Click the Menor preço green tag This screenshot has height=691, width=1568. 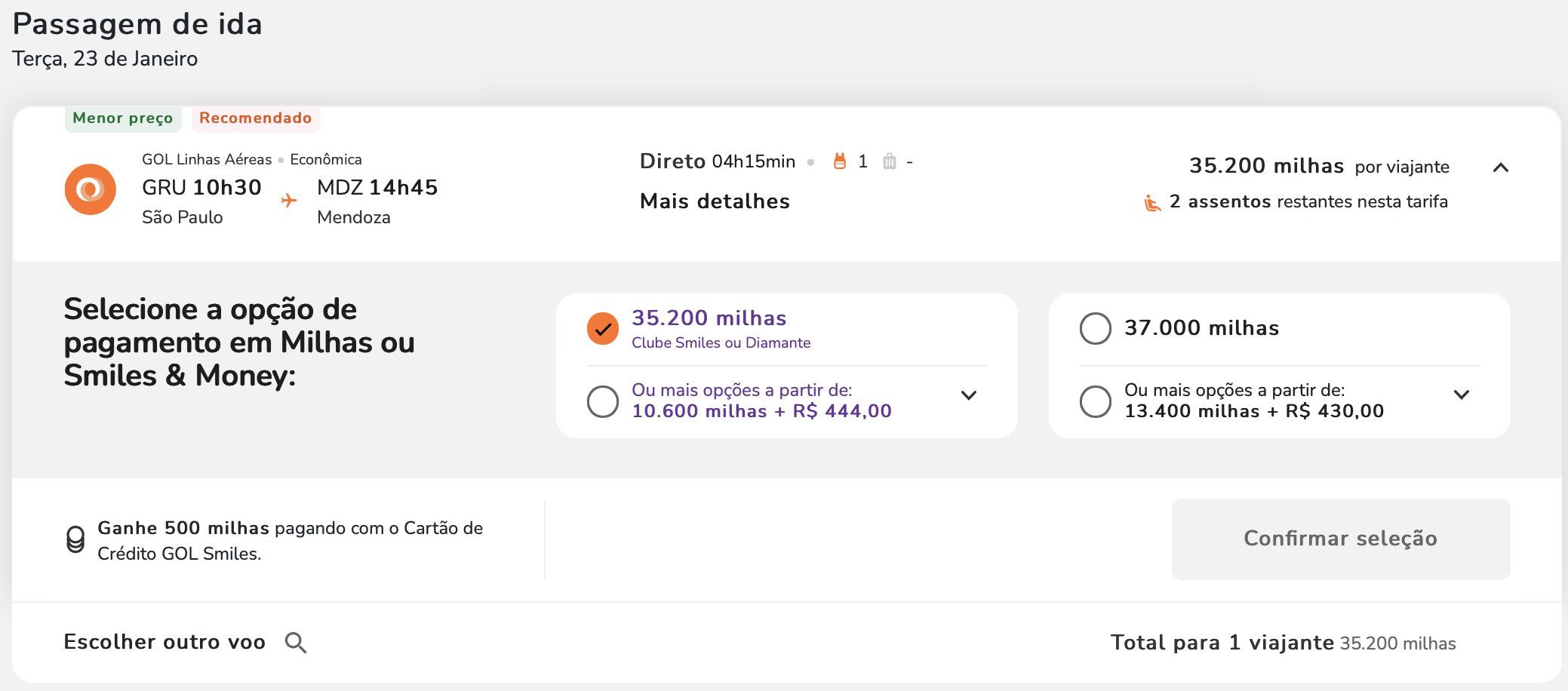point(123,118)
